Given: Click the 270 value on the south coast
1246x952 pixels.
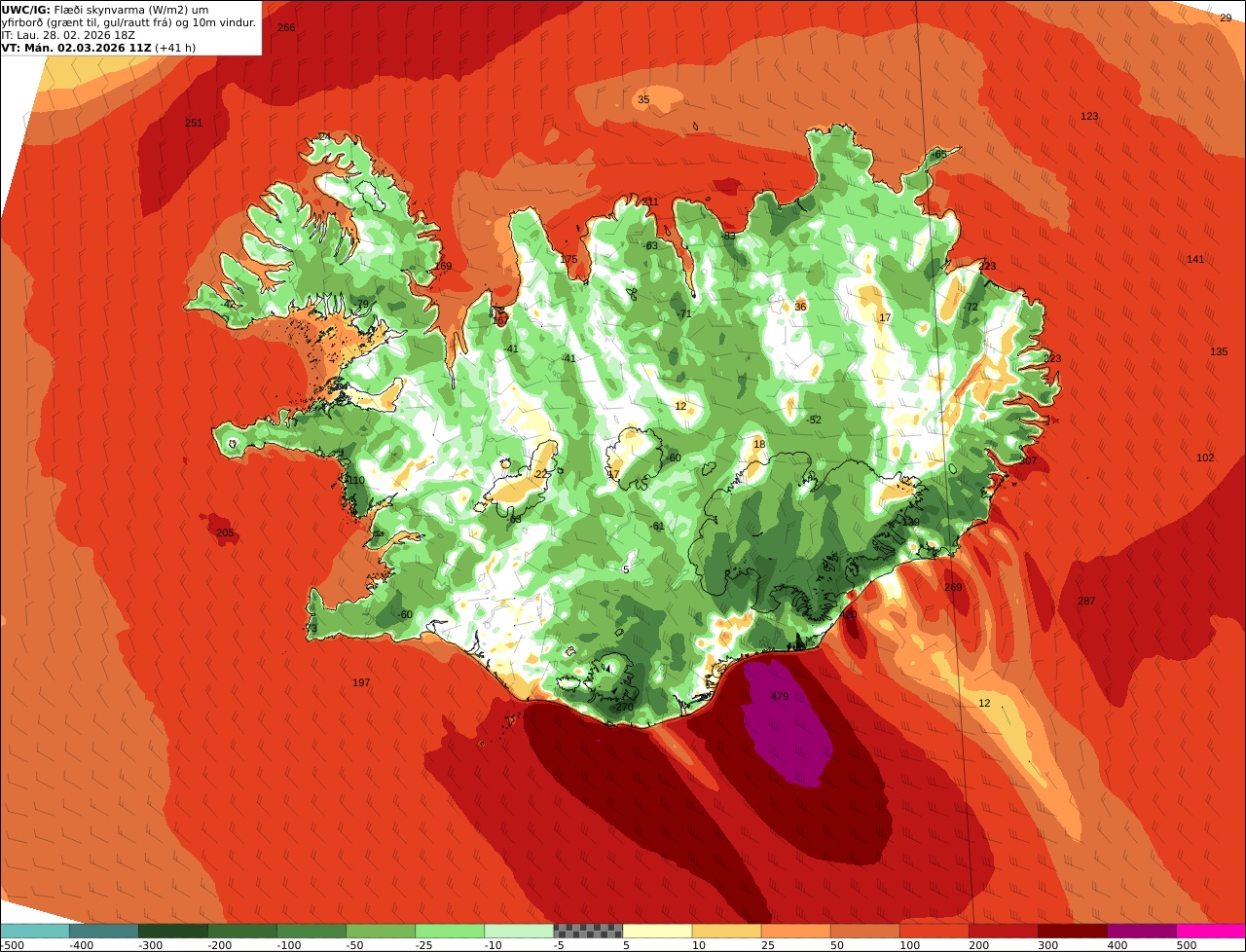Looking at the screenshot, I should tap(624, 708).
